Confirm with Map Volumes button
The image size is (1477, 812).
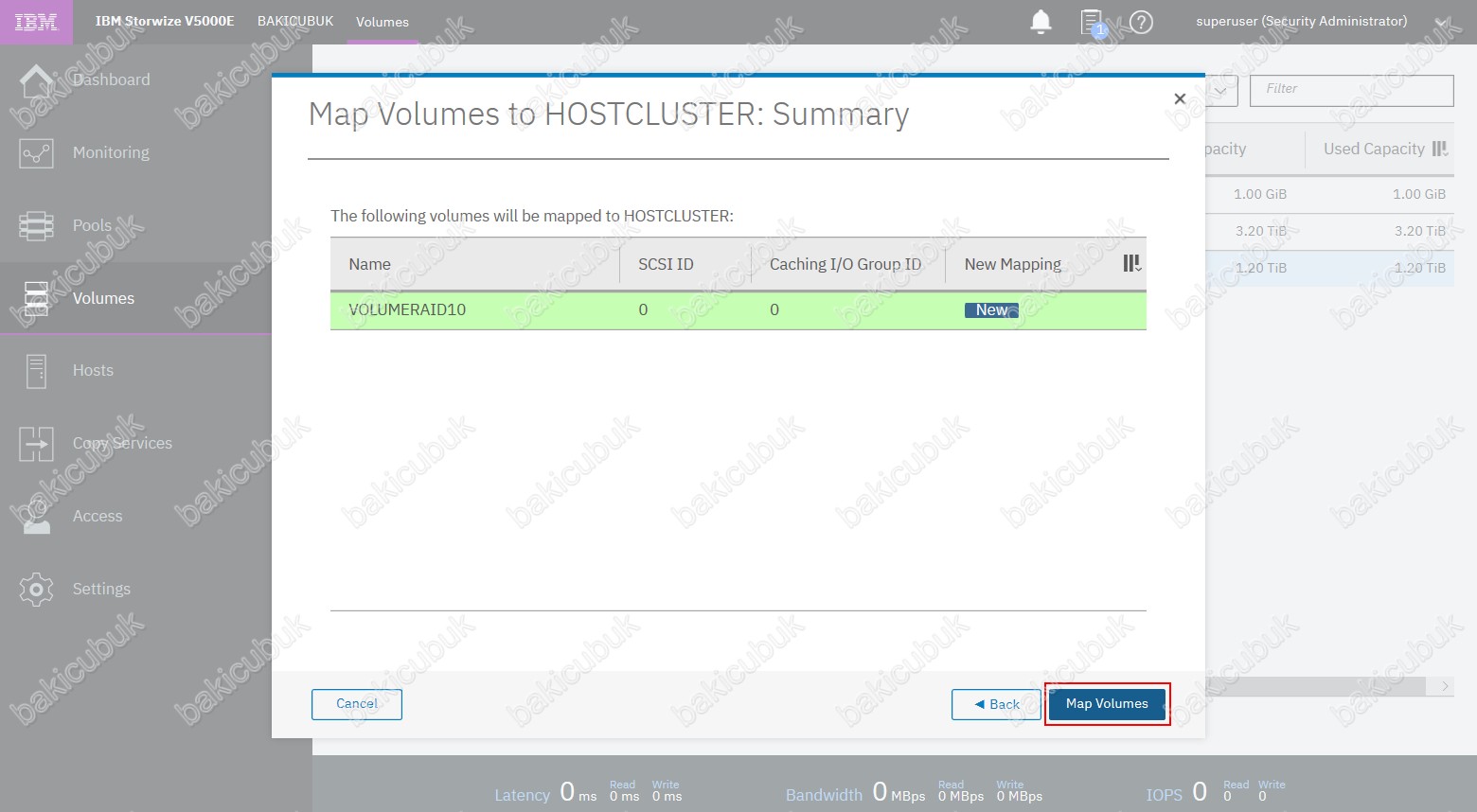[x=1107, y=704]
